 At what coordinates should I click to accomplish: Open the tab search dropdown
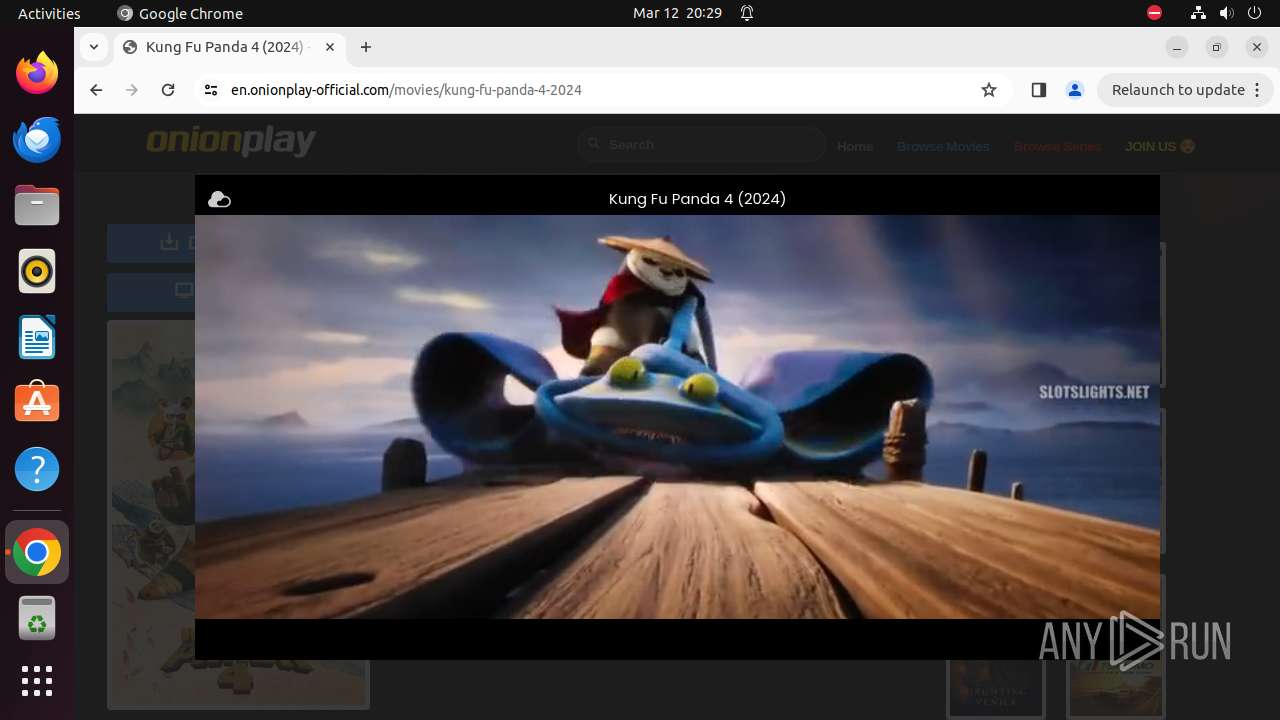coord(93,47)
